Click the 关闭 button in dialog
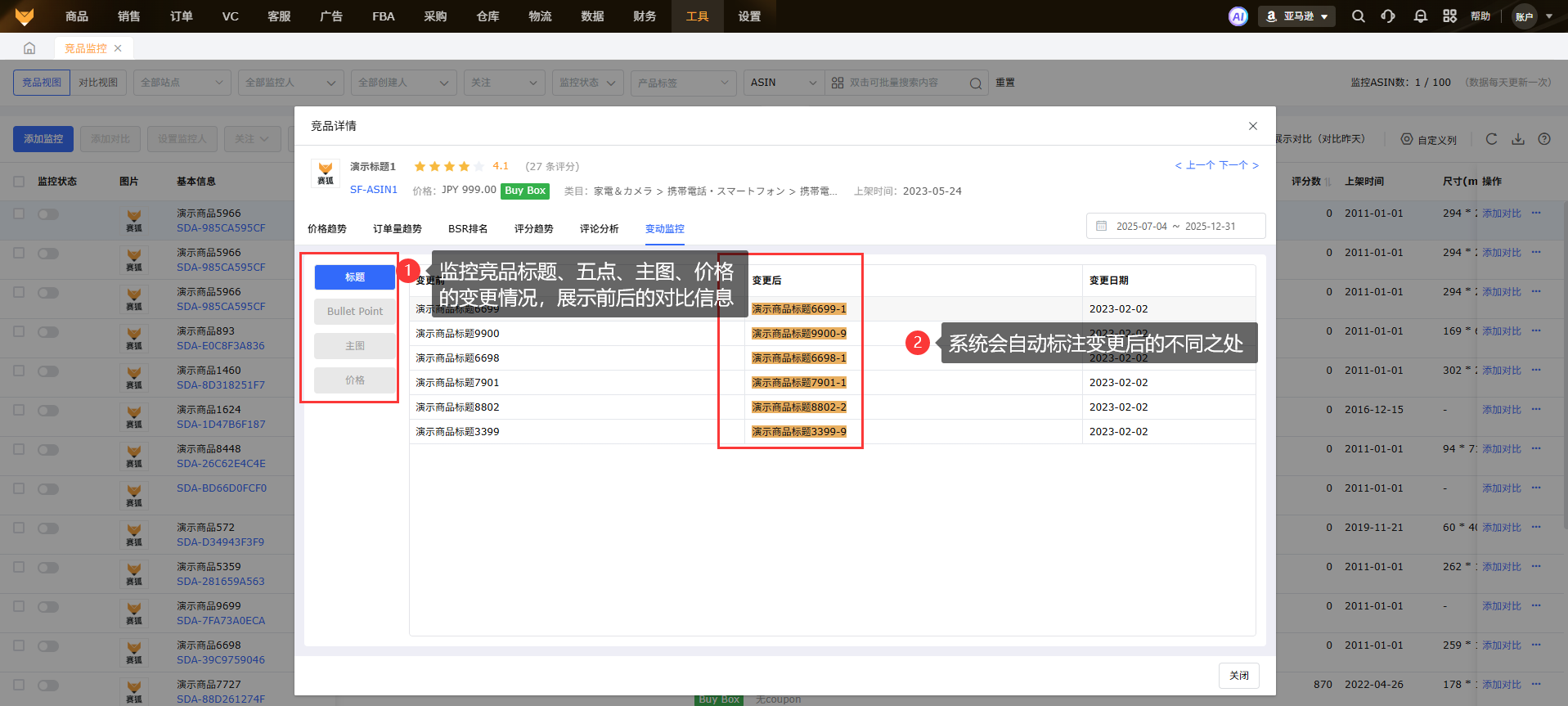The height and width of the screenshot is (706, 1568). [x=1238, y=676]
